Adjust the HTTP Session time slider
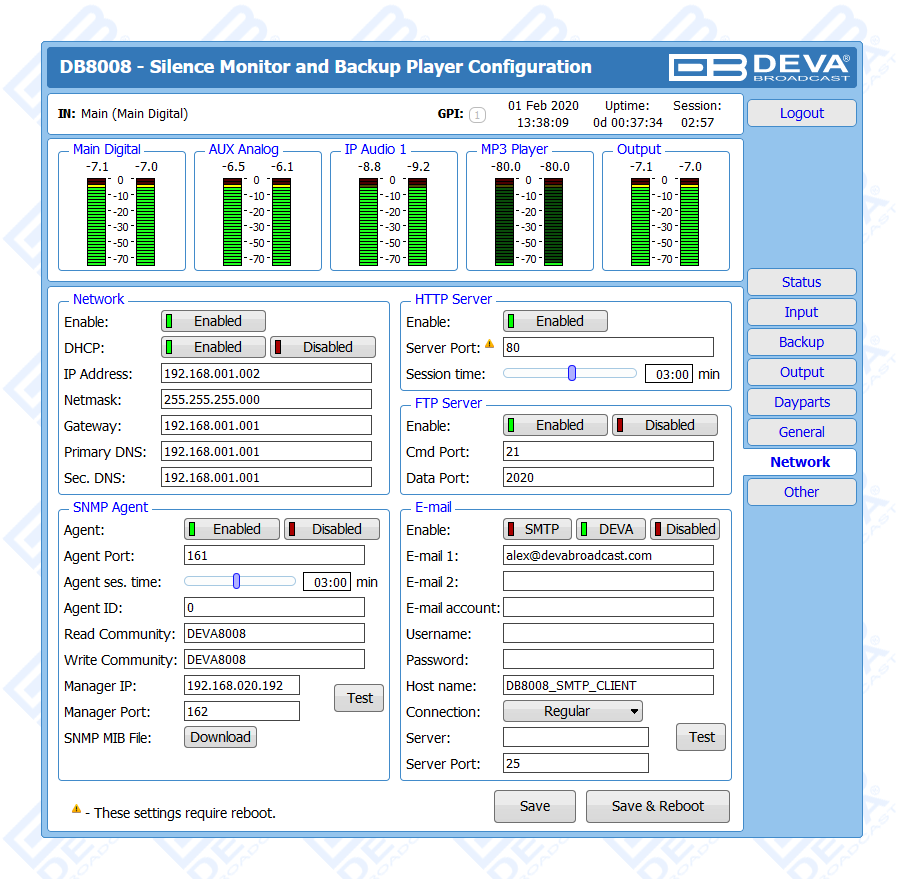The width and height of the screenshot is (904, 879). 572,373
